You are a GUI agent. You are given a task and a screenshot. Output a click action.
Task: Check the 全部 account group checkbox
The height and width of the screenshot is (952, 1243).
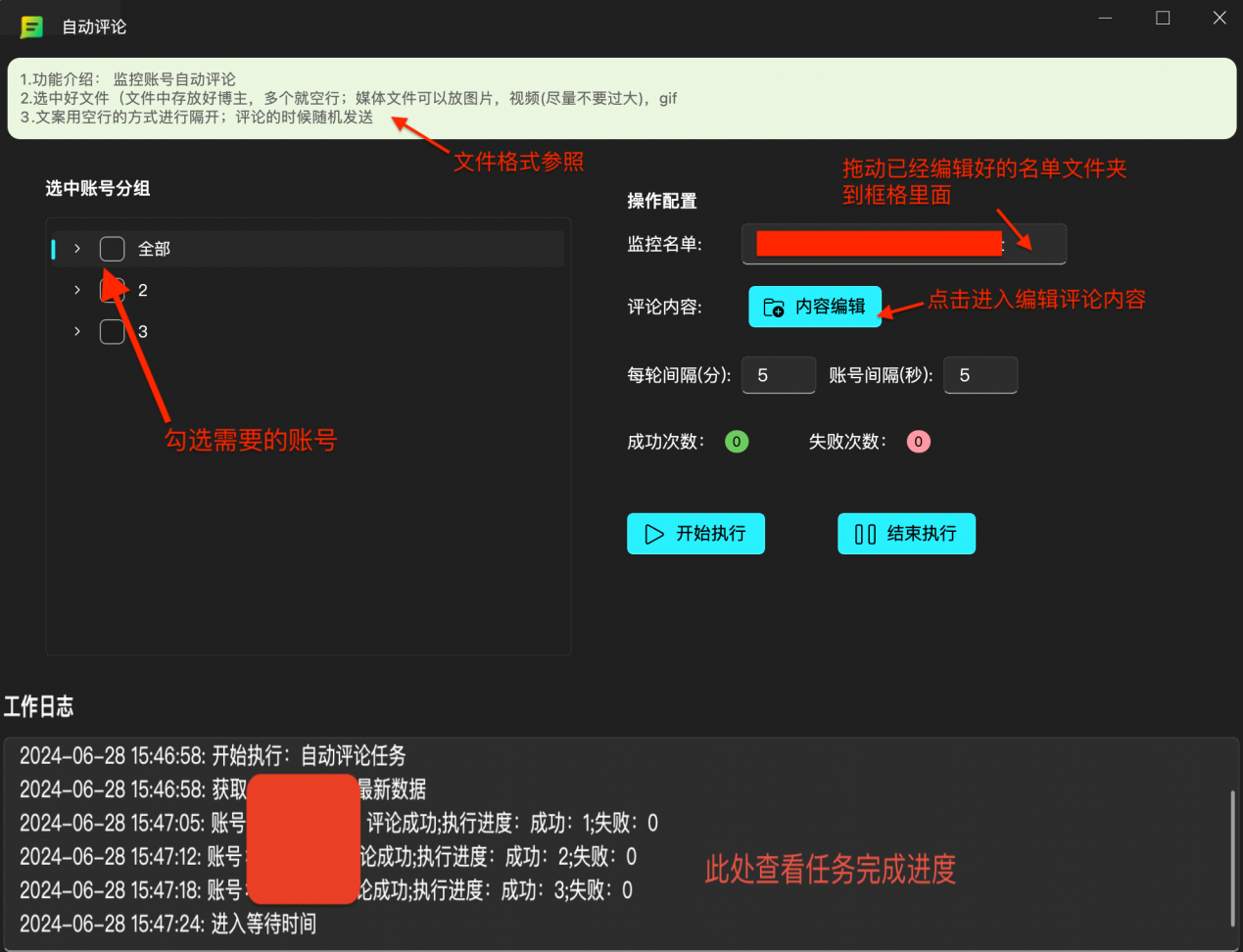tap(113, 249)
